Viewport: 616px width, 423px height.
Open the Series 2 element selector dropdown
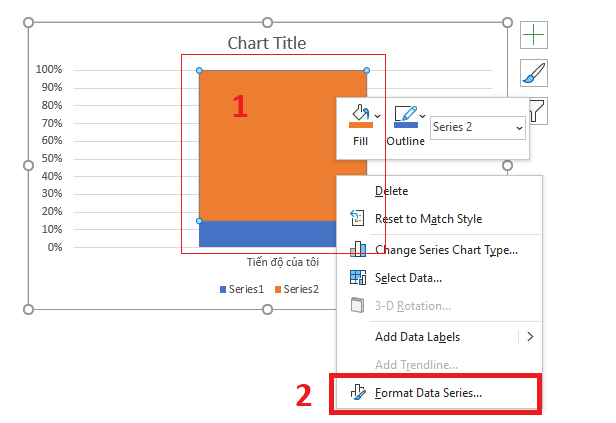tap(478, 128)
